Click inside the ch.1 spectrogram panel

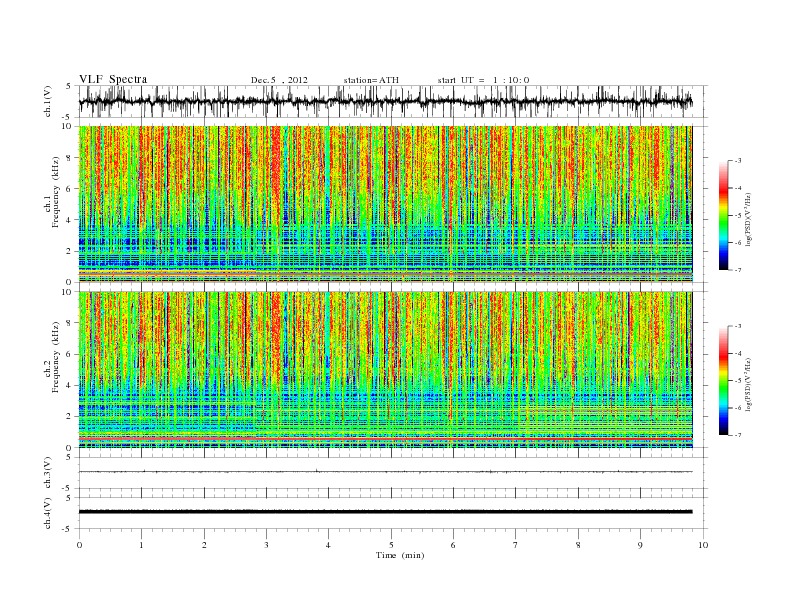coord(385,204)
